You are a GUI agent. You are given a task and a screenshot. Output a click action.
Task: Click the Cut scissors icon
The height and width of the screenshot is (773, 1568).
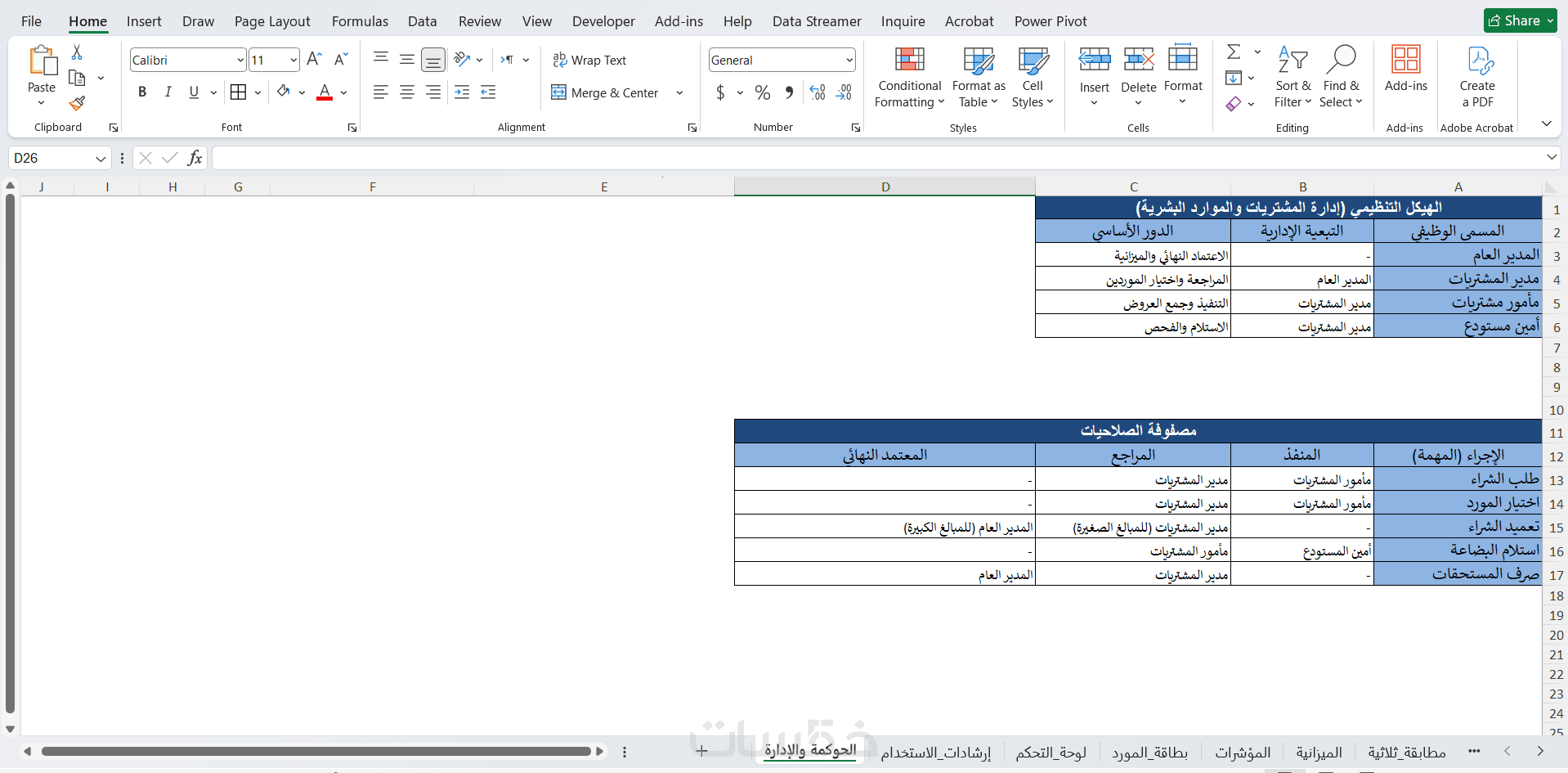click(x=77, y=52)
